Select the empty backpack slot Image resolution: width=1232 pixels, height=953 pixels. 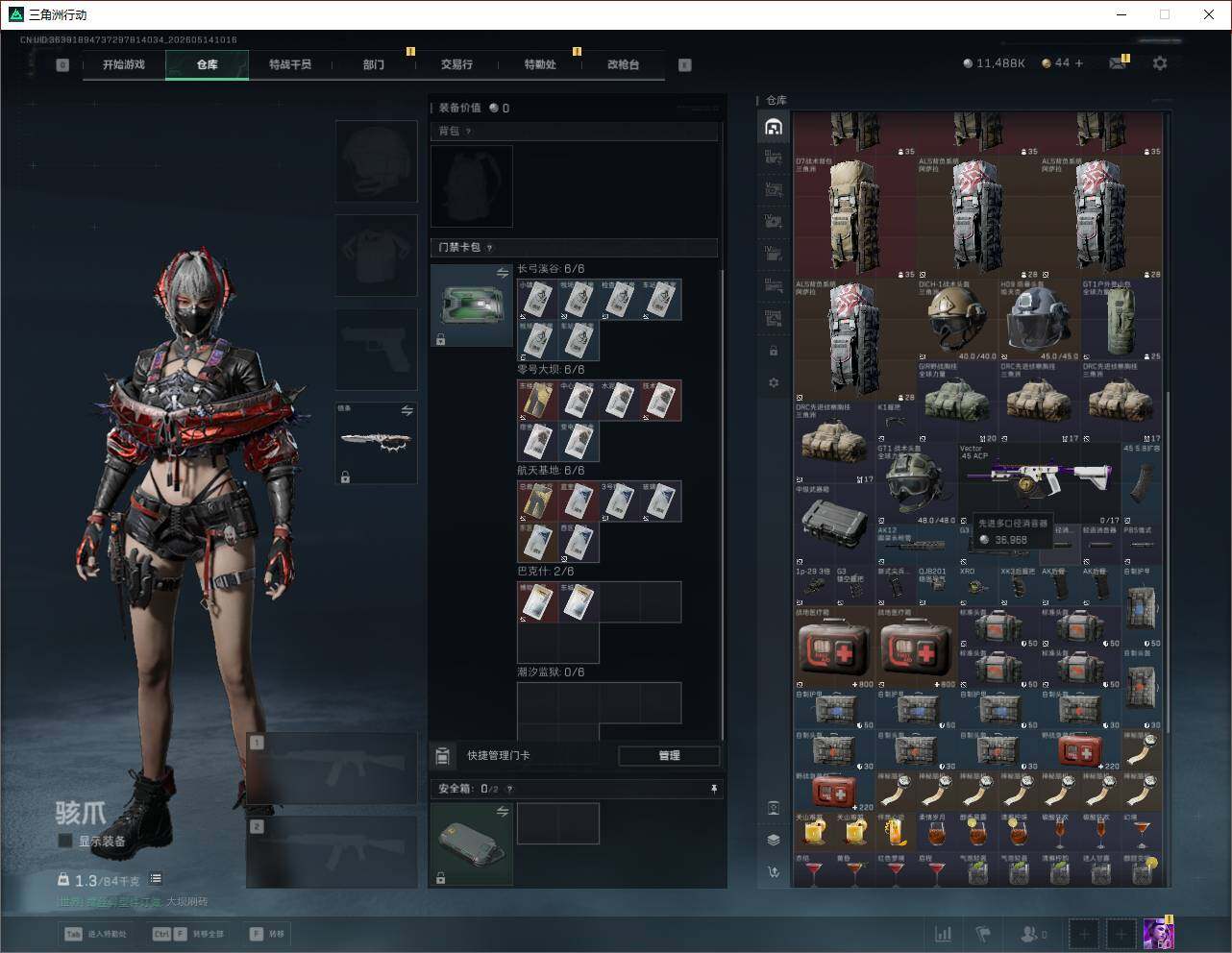[472, 186]
